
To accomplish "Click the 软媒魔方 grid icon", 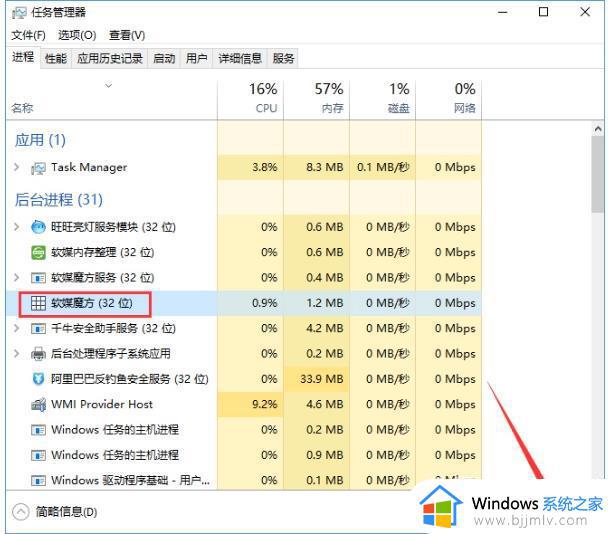I will [x=38, y=303].
